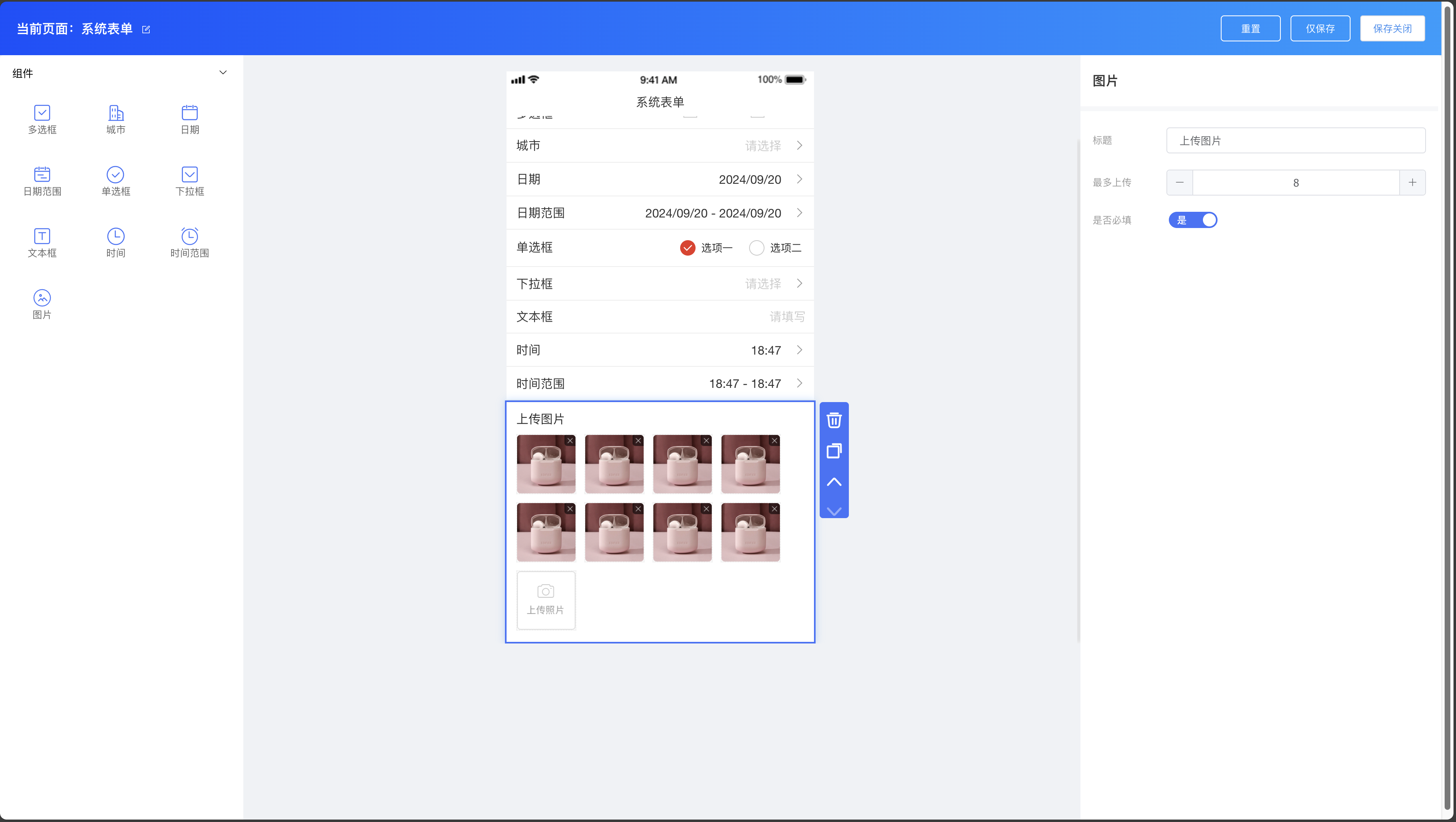The height and width of the screenshot is (822, 1456).
Task: Remove the first uploaded image thumbnail
Action: tap(570, 440)
